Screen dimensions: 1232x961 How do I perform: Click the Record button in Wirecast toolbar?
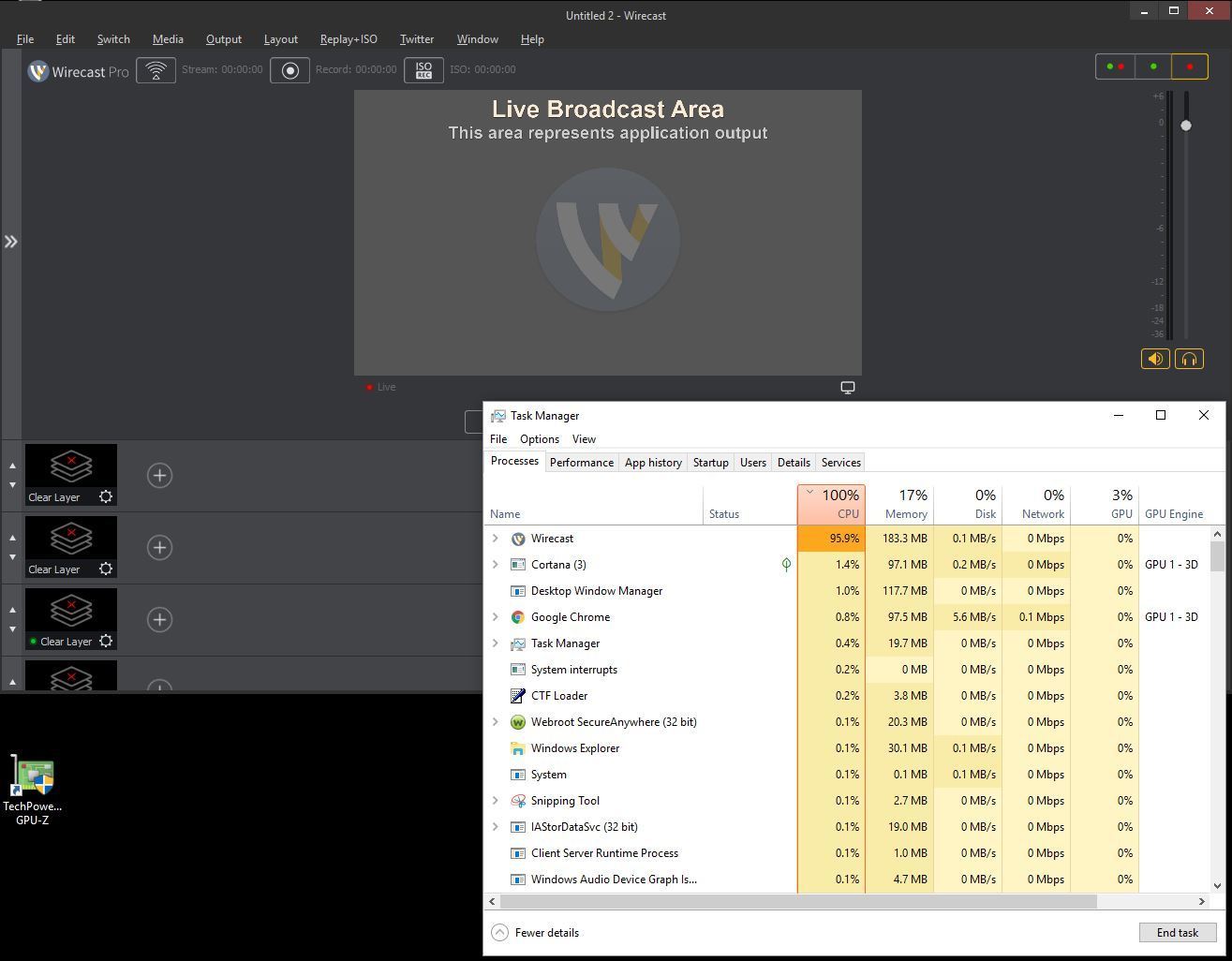pos(289,70)
